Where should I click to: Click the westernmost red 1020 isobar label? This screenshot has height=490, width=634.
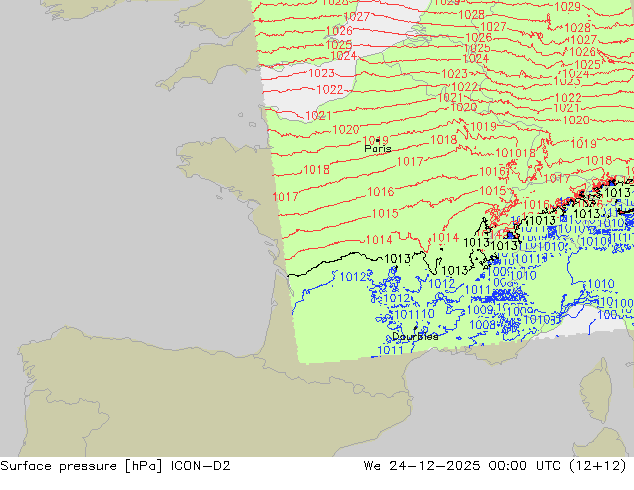(346, 130)
